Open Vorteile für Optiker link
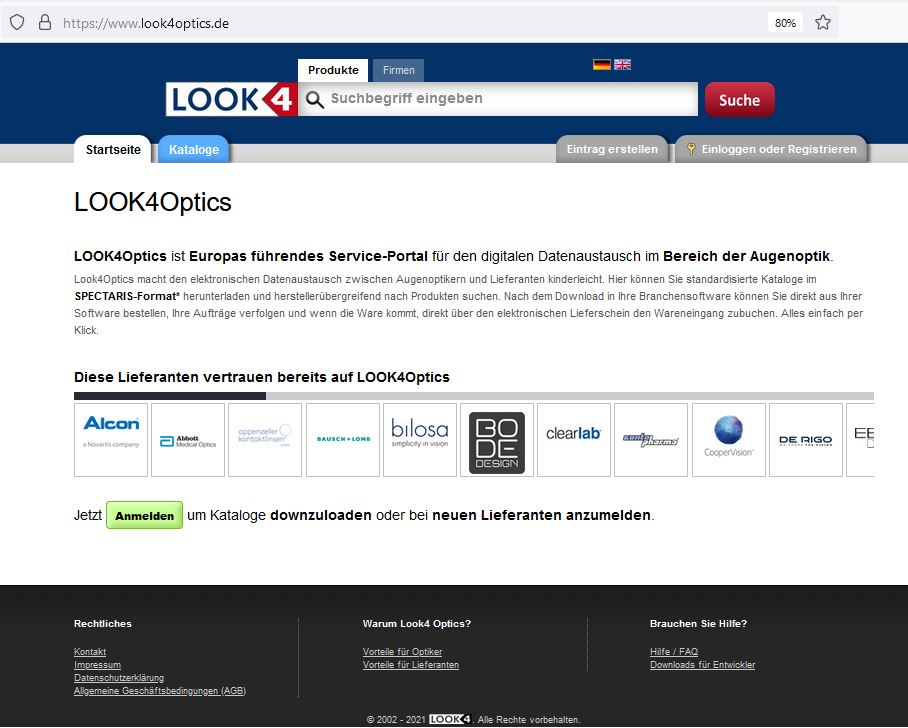The image size is (908, 728). pyautogui.click(x=402, y=652)
